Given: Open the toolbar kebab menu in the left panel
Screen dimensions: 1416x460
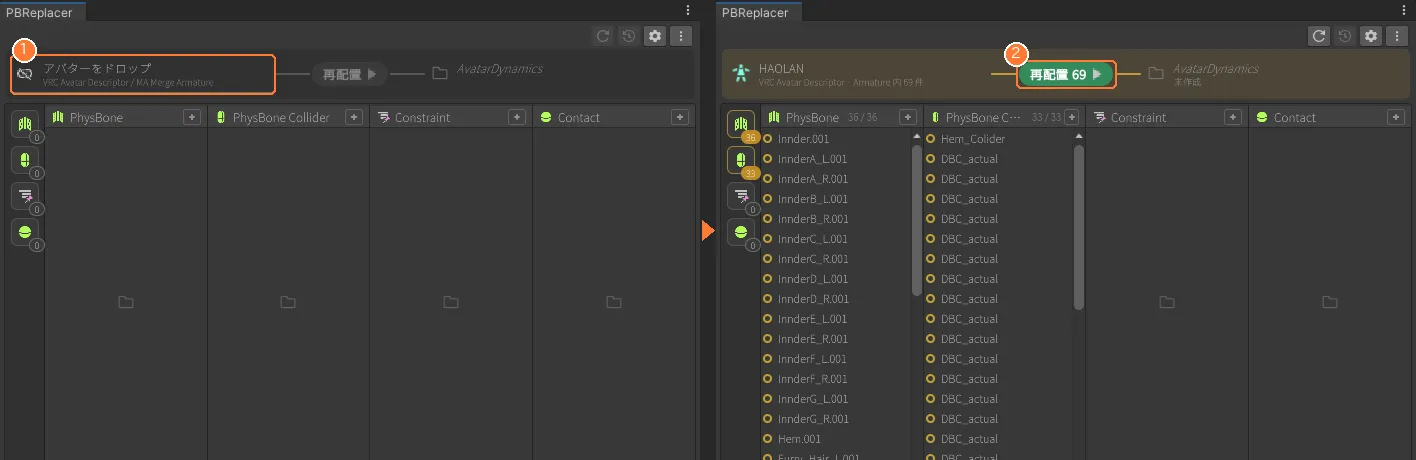Looking at the screenshot, I should (681, 36).
